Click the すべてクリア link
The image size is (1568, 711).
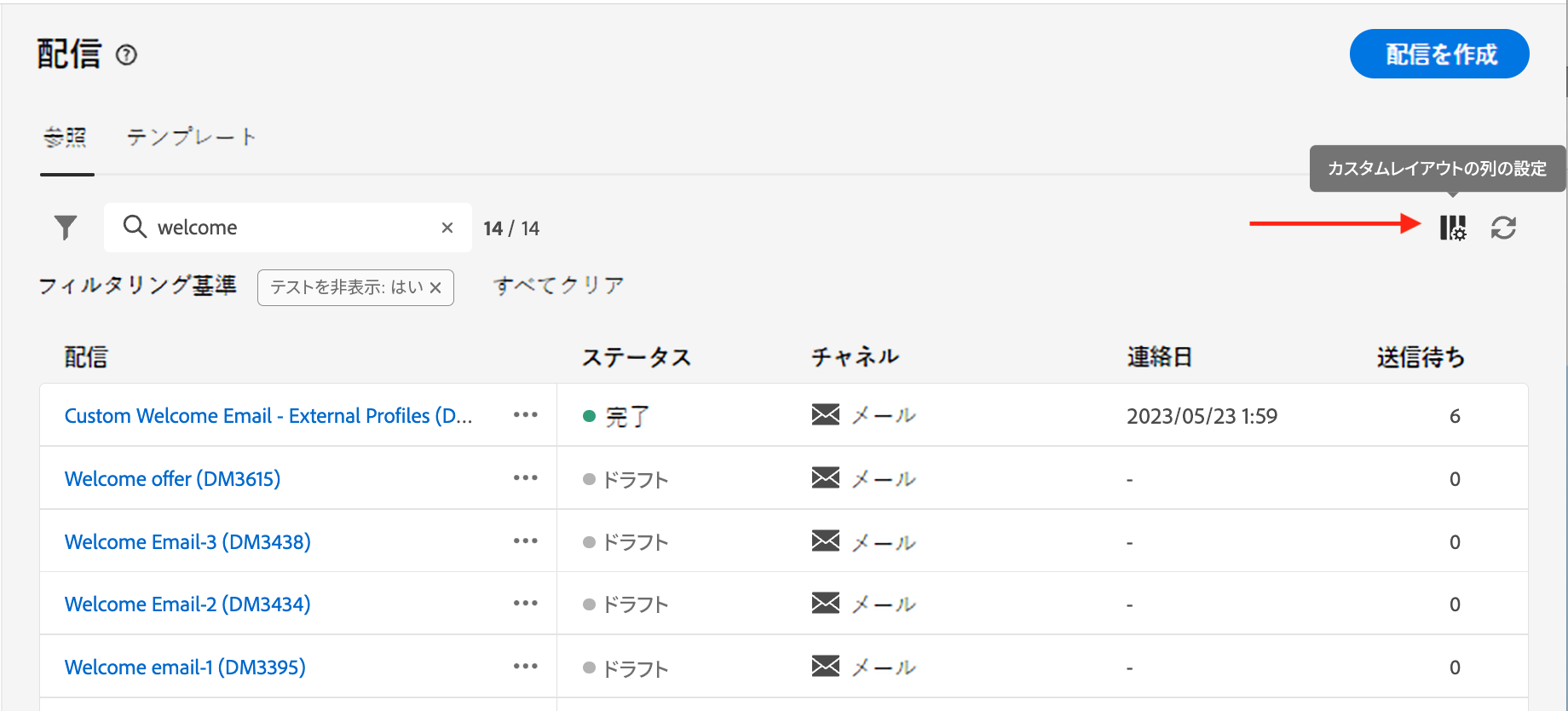[x=558, y=286]
